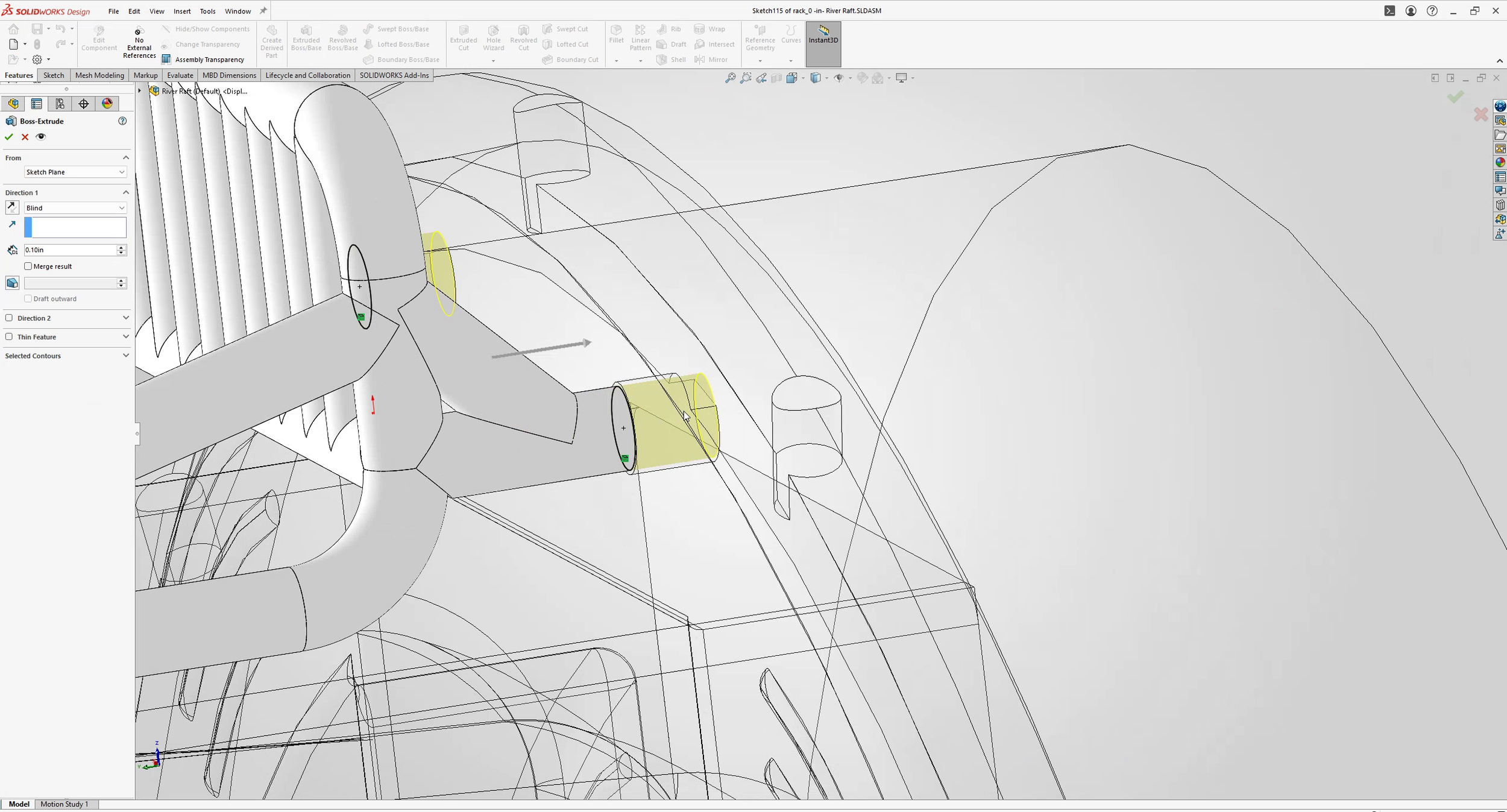Open the Insert menu

point(182,11)
